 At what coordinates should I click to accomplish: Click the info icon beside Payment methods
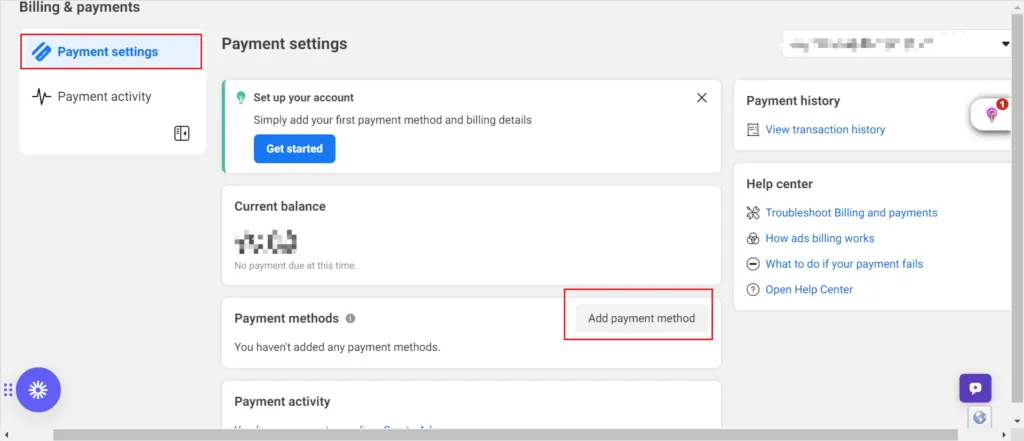(351, 319)
